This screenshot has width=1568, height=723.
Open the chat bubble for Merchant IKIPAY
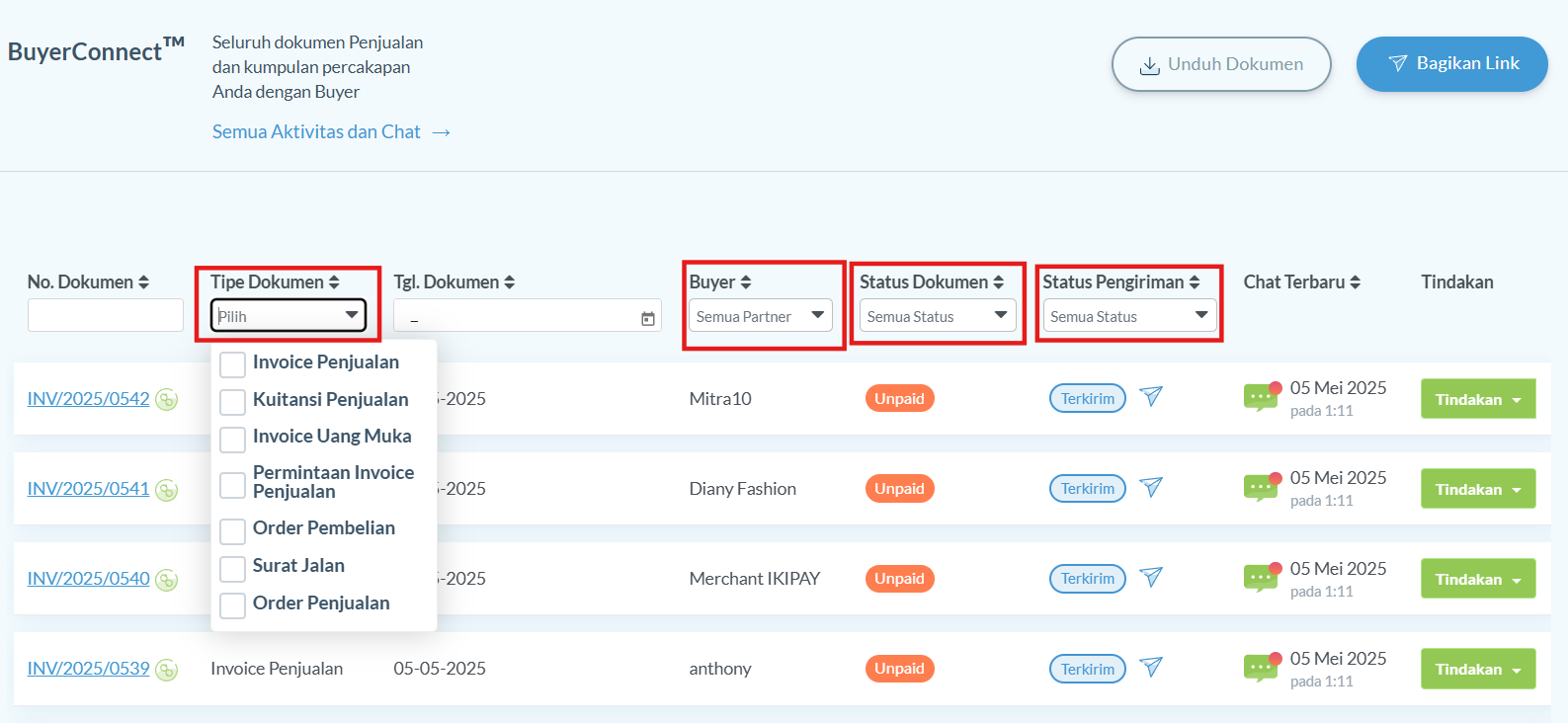(x=1261, y=578)
